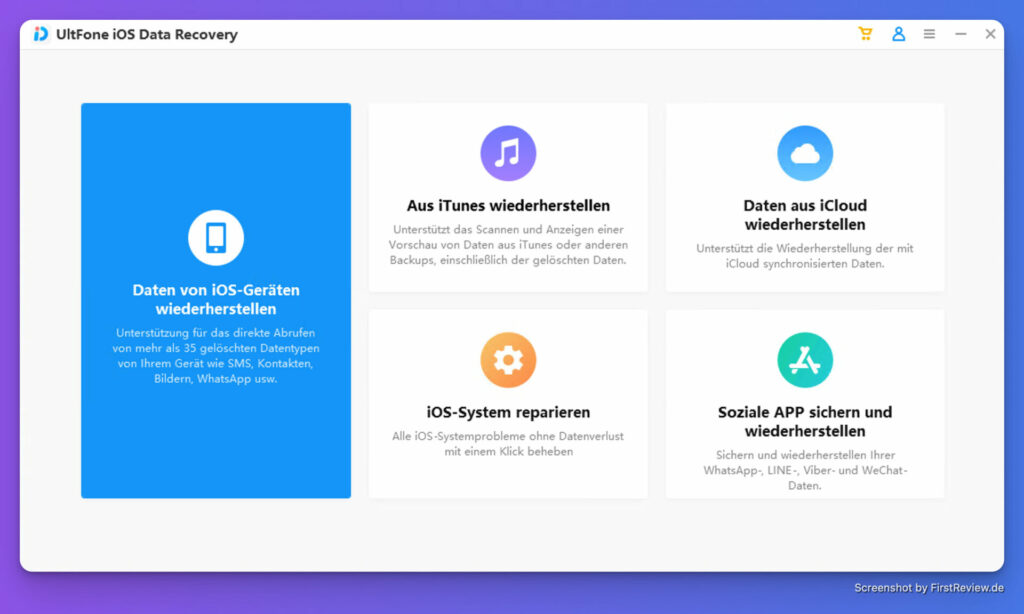Click text 'Alle iOS-Systemprobleme ohne Datenverlust'
The height and width of the screenshot is (614, 1024).
508,436
